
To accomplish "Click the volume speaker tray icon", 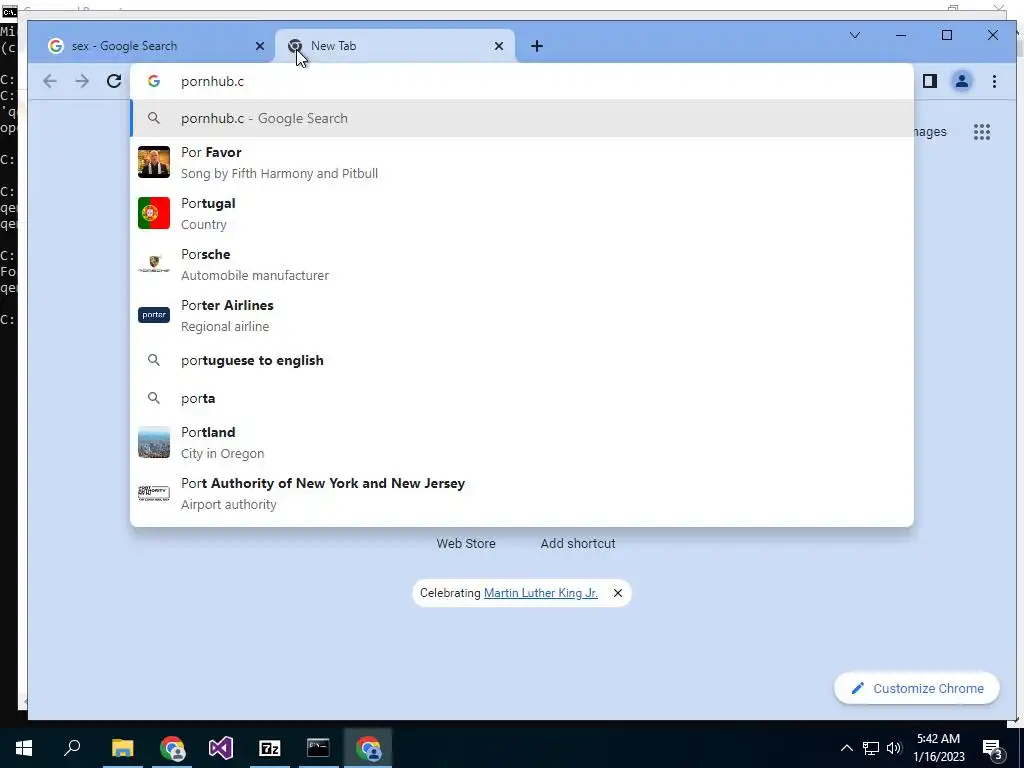I will (x=894, y=748).
